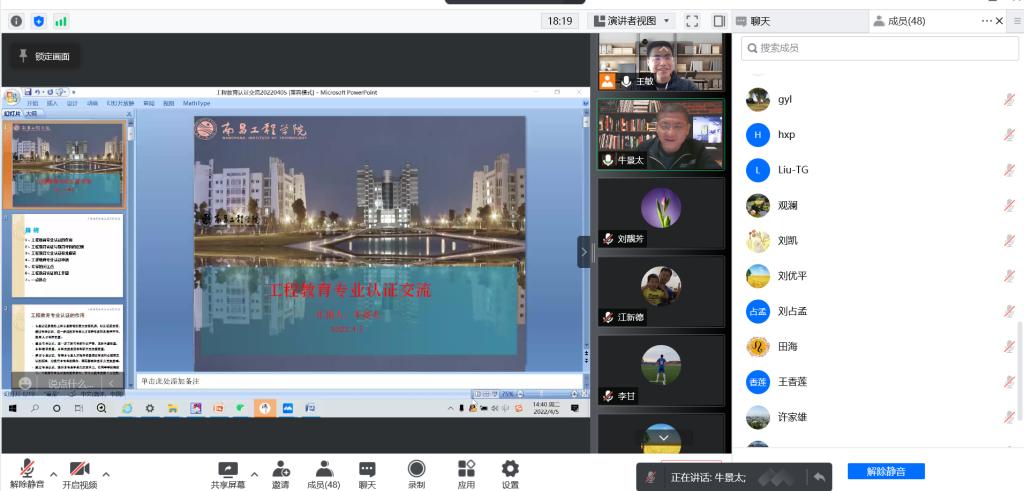Open Share Screen (共享屏幕) in the bottom toolbar
This screenshot has width=1024, height=491.
(x=228, y=474)
